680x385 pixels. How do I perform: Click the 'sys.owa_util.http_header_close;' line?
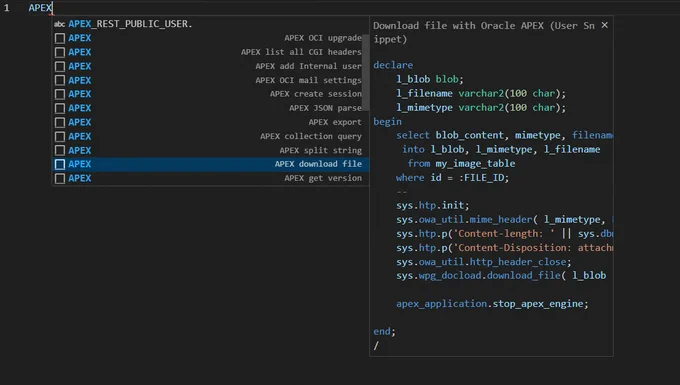(484, 262)
